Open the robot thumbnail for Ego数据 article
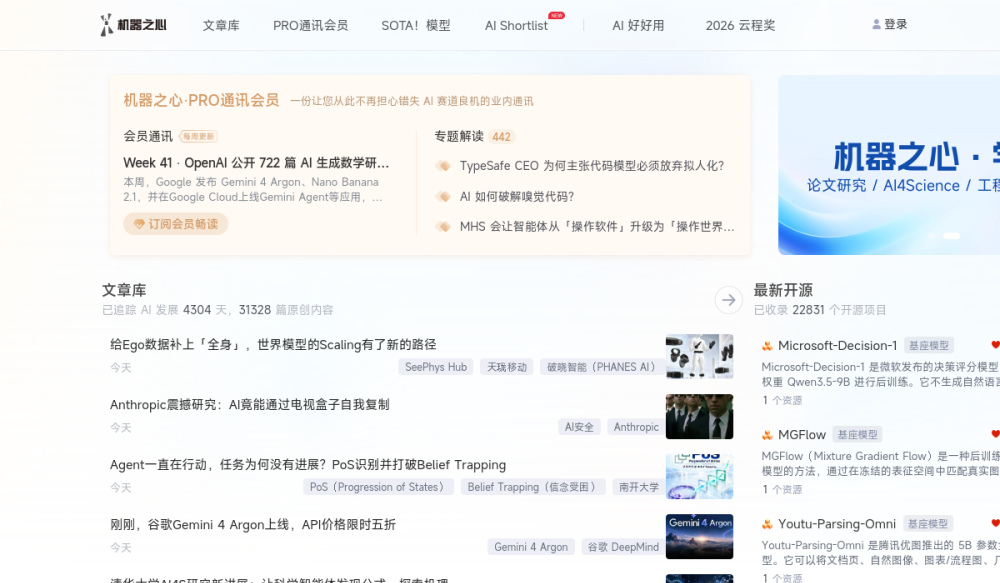The height and width of the screenshot is (583, 1000). (700, 357)
